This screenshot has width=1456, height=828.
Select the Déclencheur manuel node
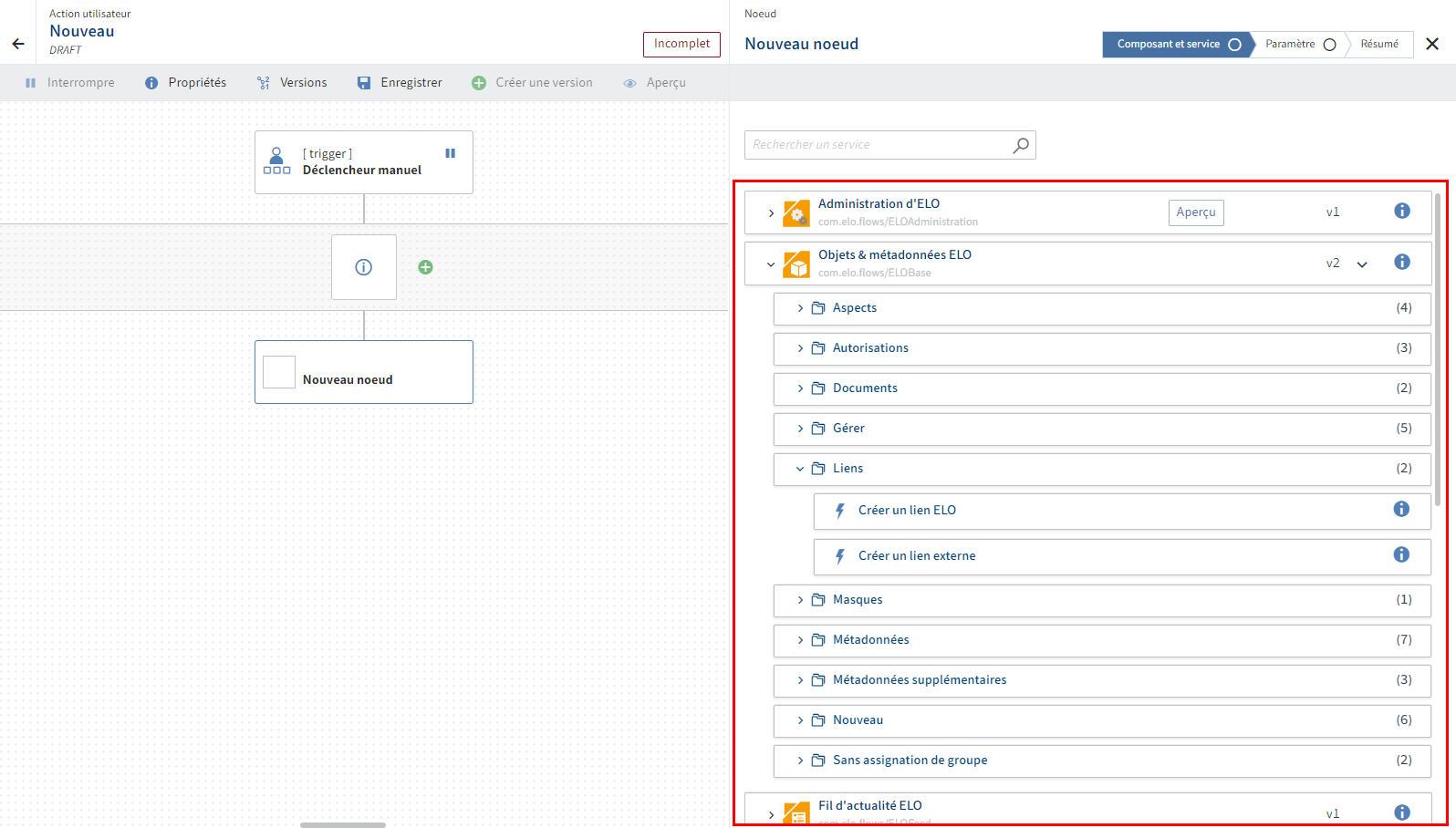coord(364,162)
